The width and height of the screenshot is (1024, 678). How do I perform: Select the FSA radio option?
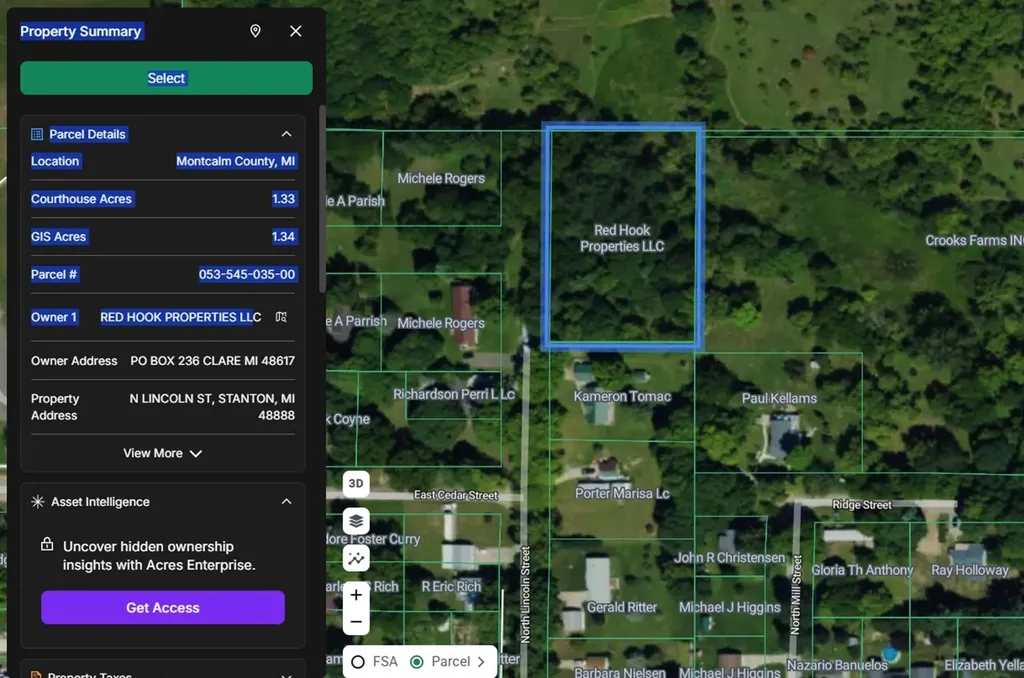click(x=358, y=662)
